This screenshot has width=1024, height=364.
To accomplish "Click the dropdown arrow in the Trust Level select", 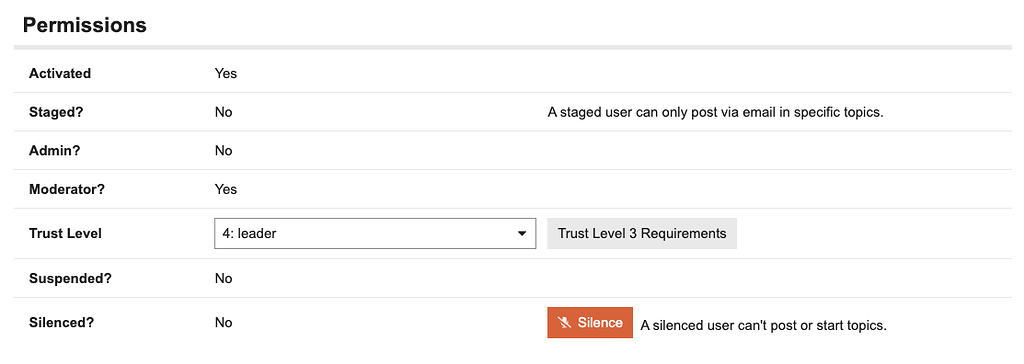I will (x=522, y=234).
